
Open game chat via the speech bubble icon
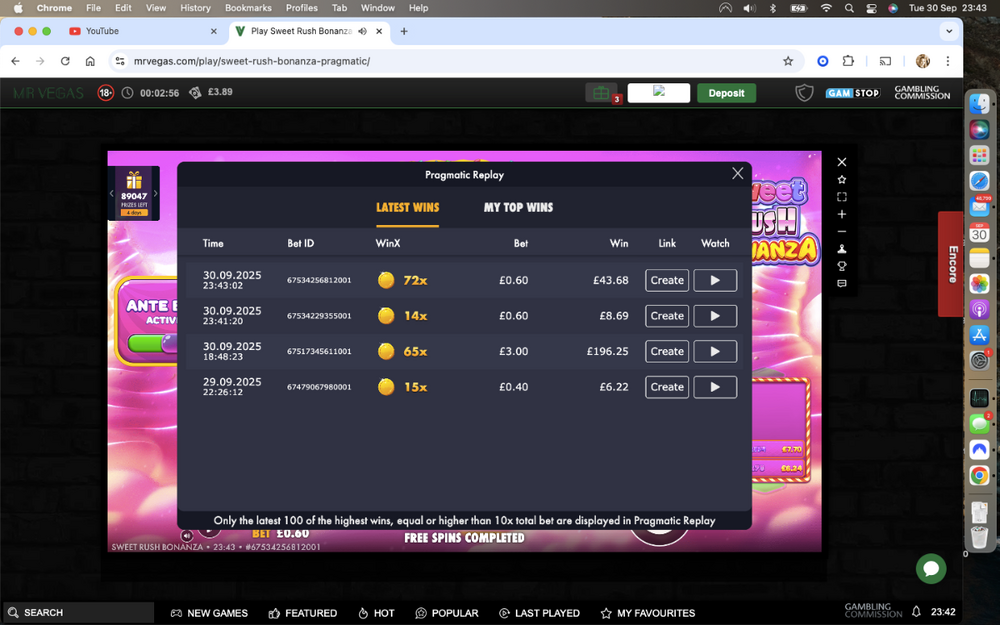(842, 284)
